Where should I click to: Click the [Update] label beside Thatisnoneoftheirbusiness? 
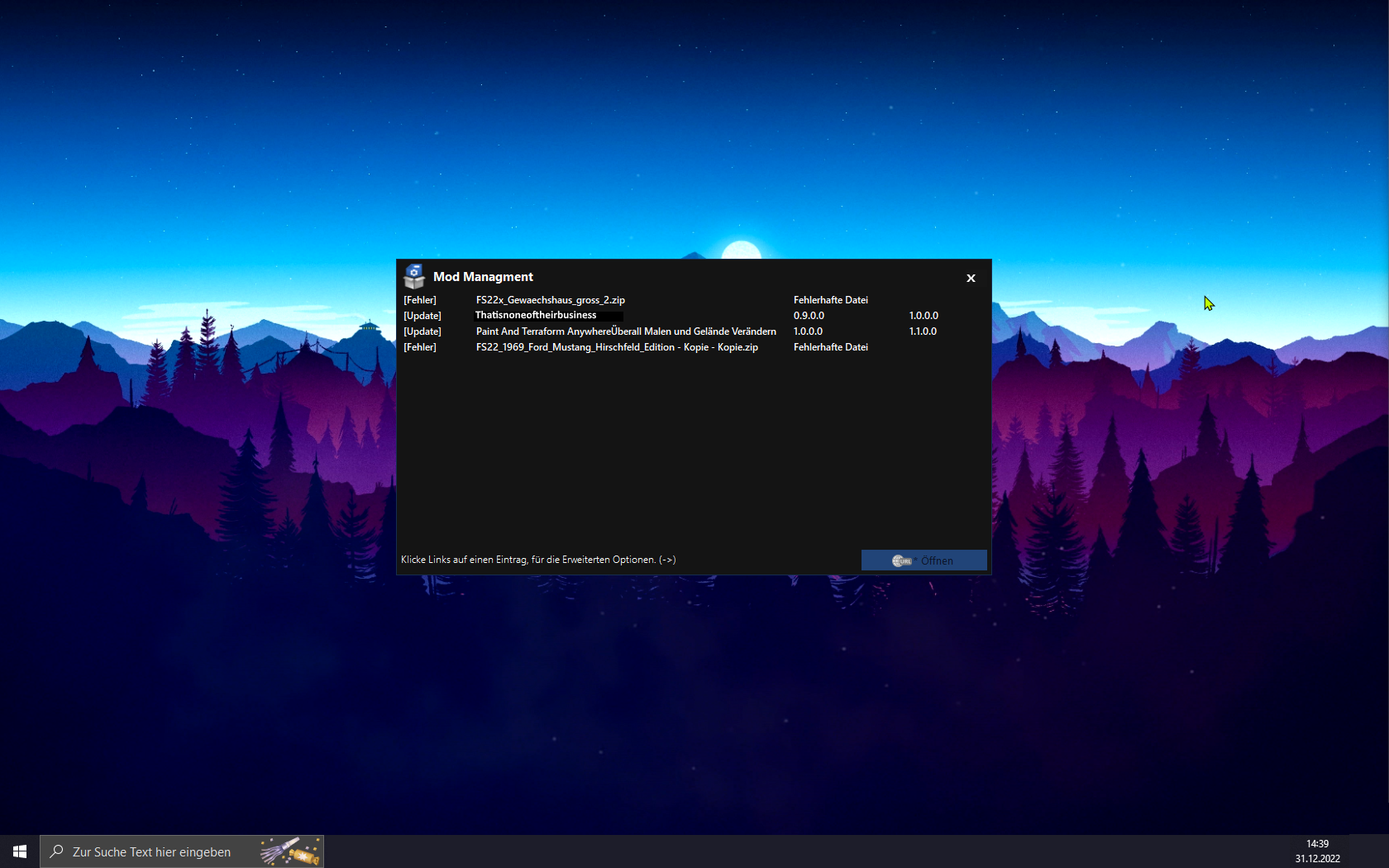point(422,316)
